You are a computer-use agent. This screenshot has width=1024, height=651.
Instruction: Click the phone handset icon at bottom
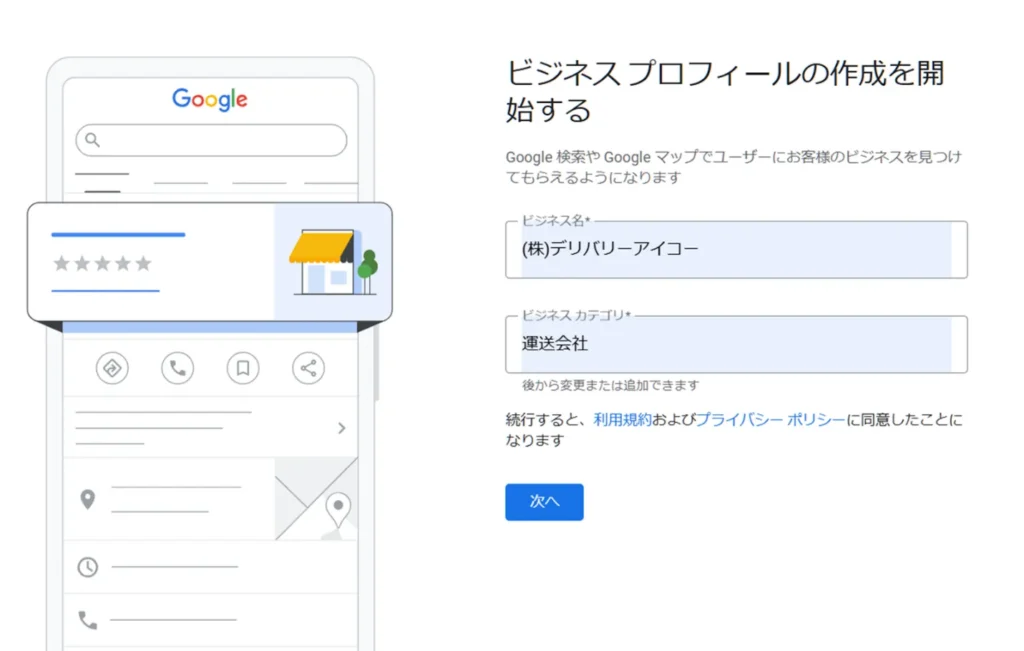point(88,621)
